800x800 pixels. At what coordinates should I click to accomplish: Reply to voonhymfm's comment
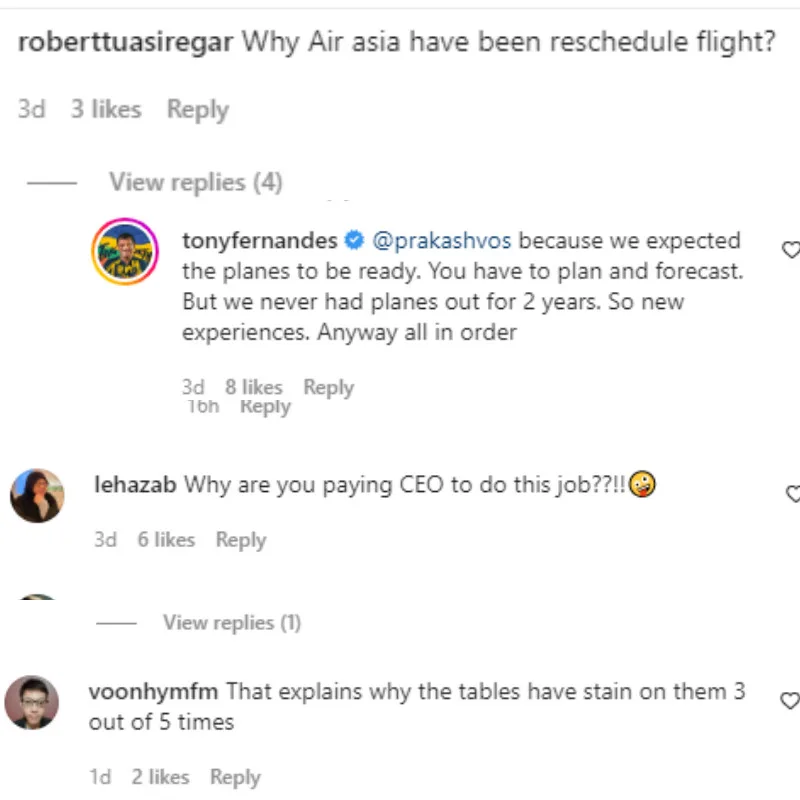(x=235, y=777)
